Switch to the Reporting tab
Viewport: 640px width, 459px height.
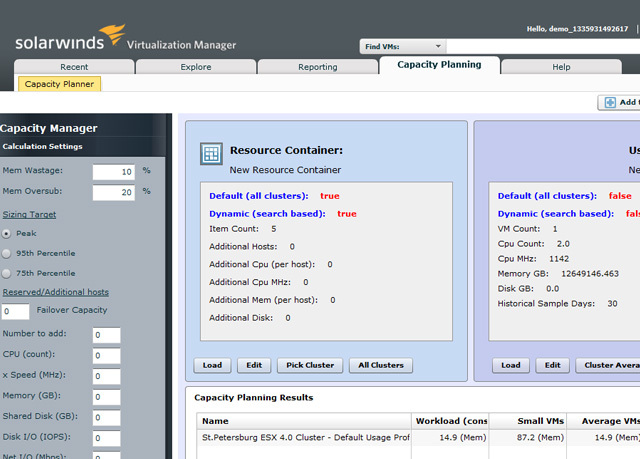click(318, 67)
